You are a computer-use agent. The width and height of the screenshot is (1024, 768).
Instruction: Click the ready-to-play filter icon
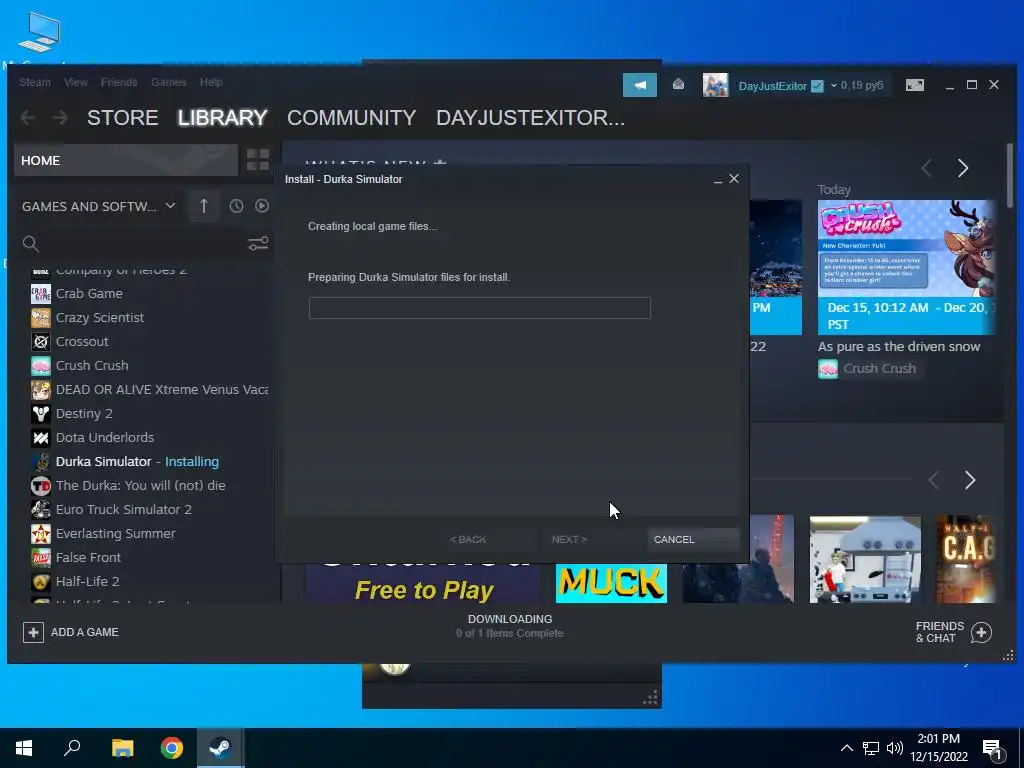[262, 206]
